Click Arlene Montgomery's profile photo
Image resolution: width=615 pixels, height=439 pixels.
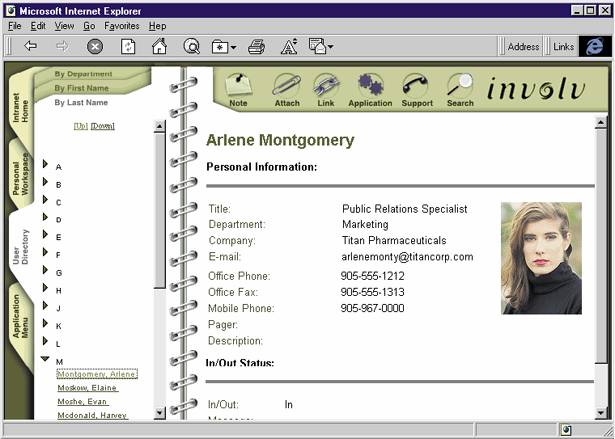[541, 258]
